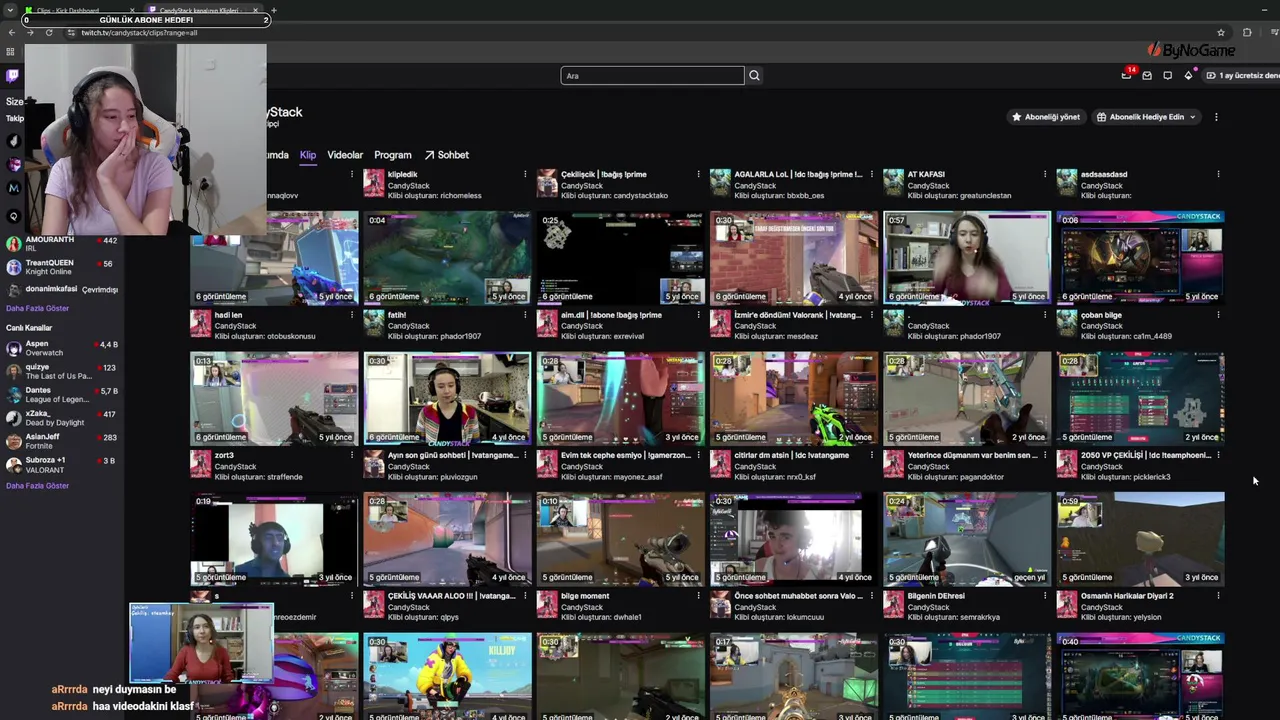Open options for clip 'AT KAFASI'
The width and height of the screenshot is (1280, 720).
click(1045, 174)
